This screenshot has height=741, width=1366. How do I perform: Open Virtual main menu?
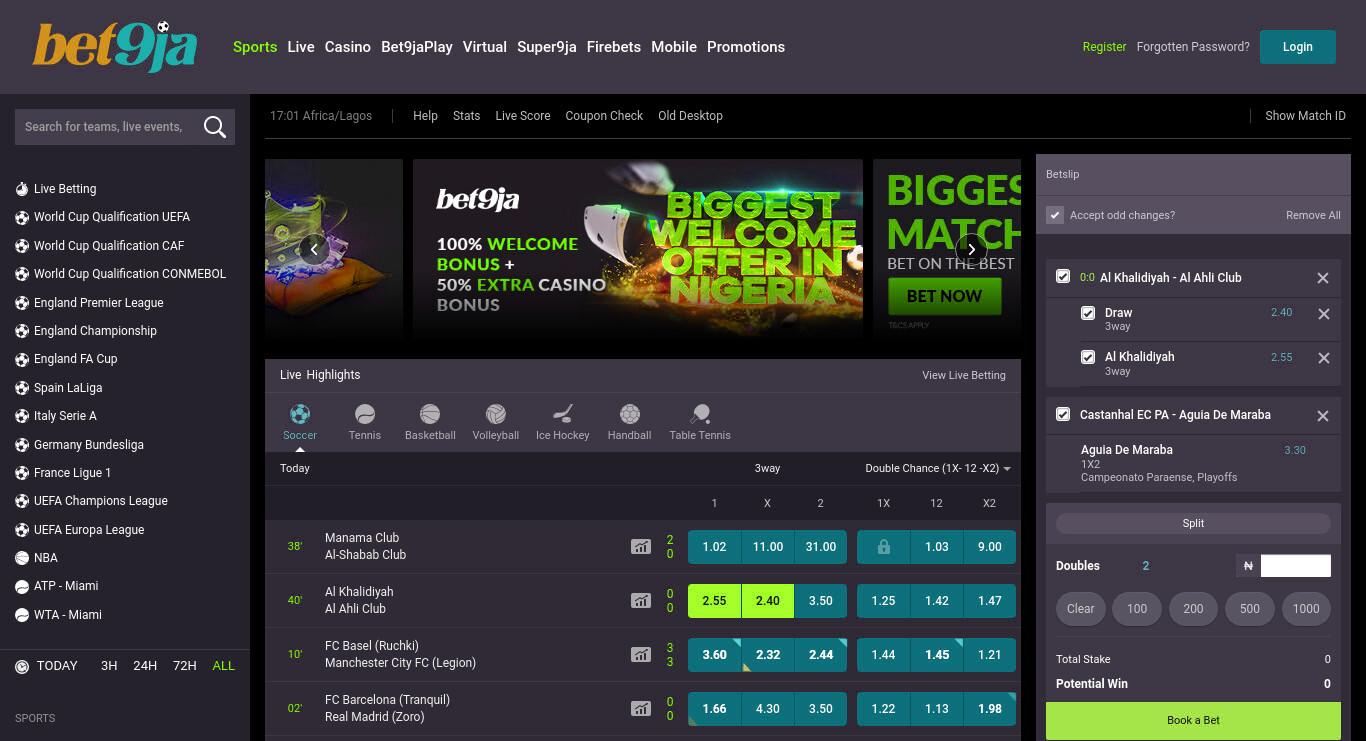pos(485,47)
